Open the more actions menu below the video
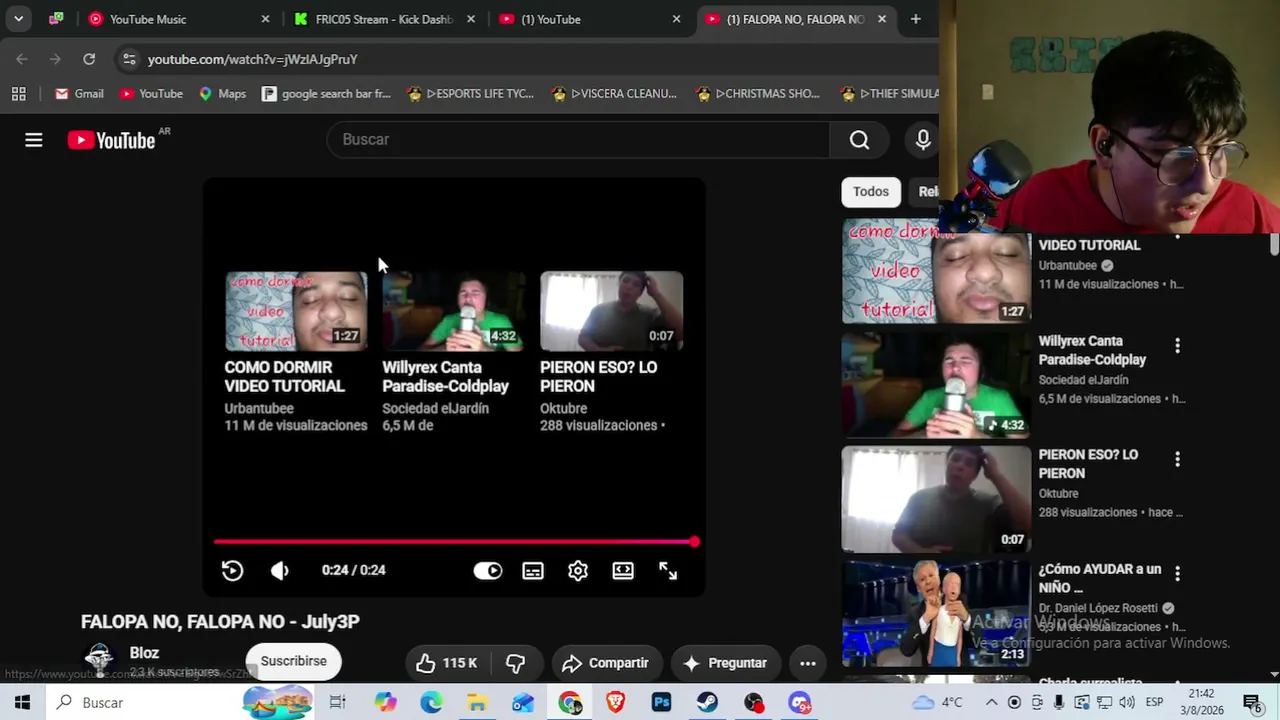 (x=808, y=663)
